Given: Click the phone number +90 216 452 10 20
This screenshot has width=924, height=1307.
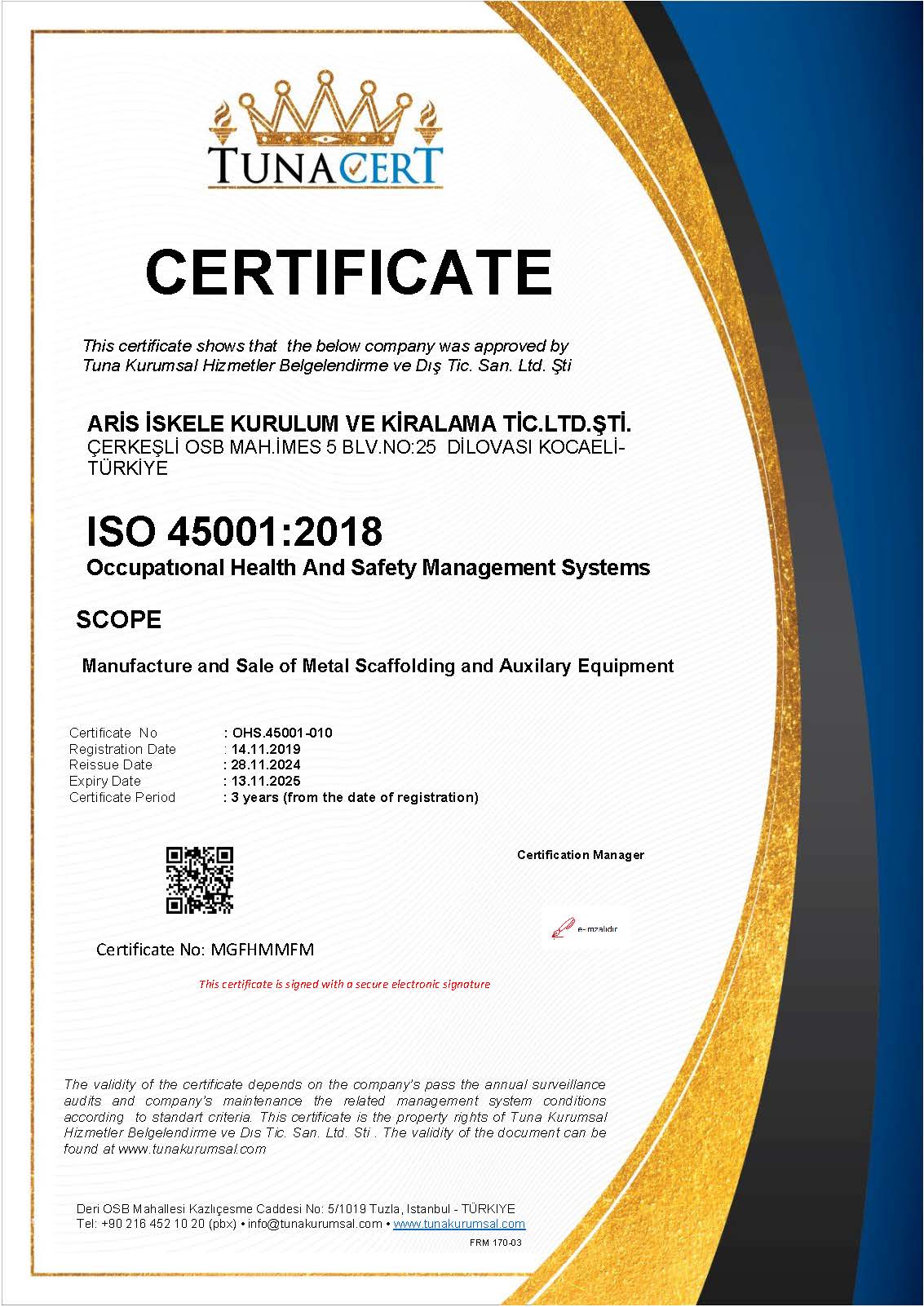Looking at the screenshot, I should click(153, 1224).
